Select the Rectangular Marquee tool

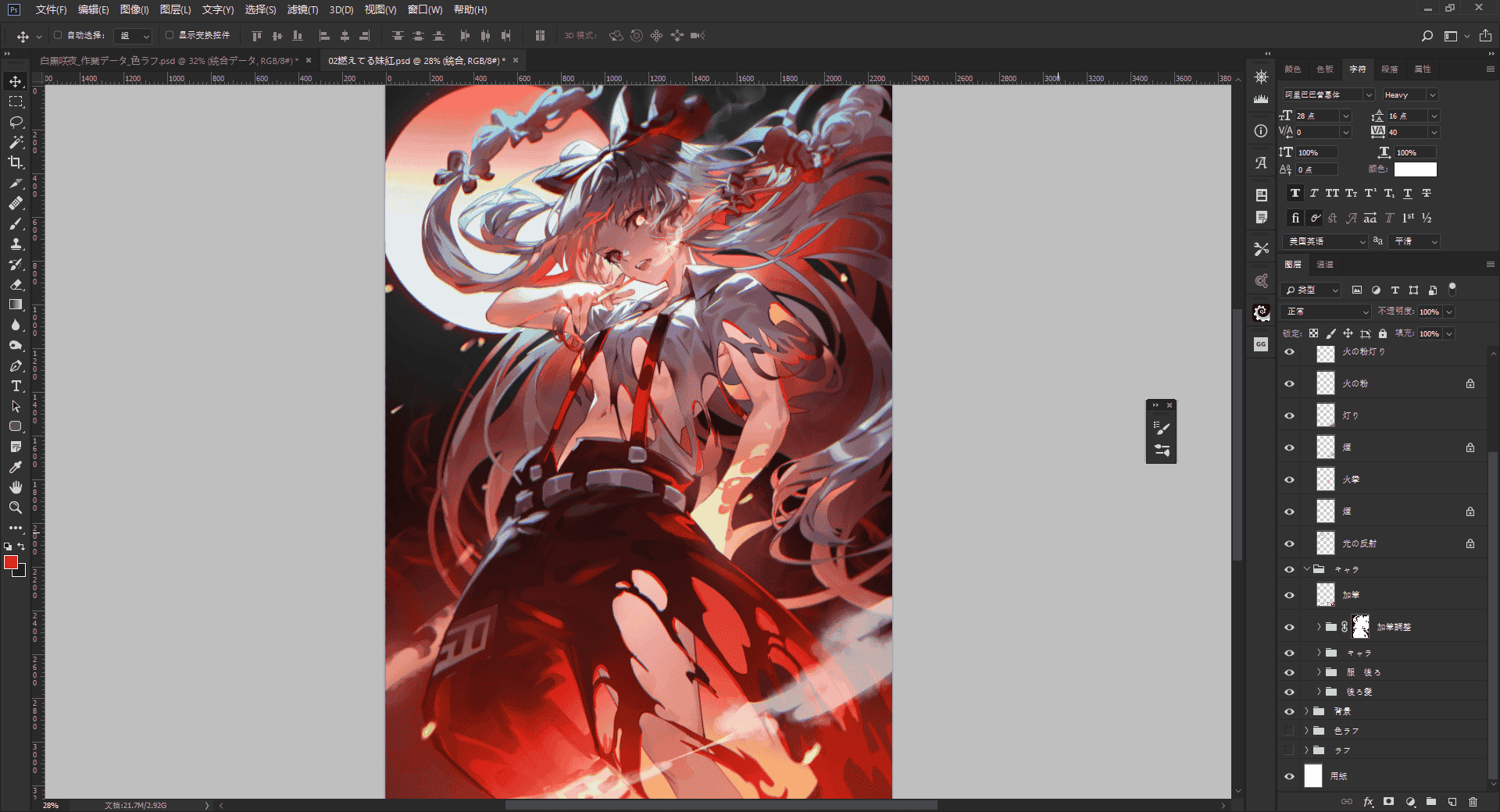tap(16, 101)
